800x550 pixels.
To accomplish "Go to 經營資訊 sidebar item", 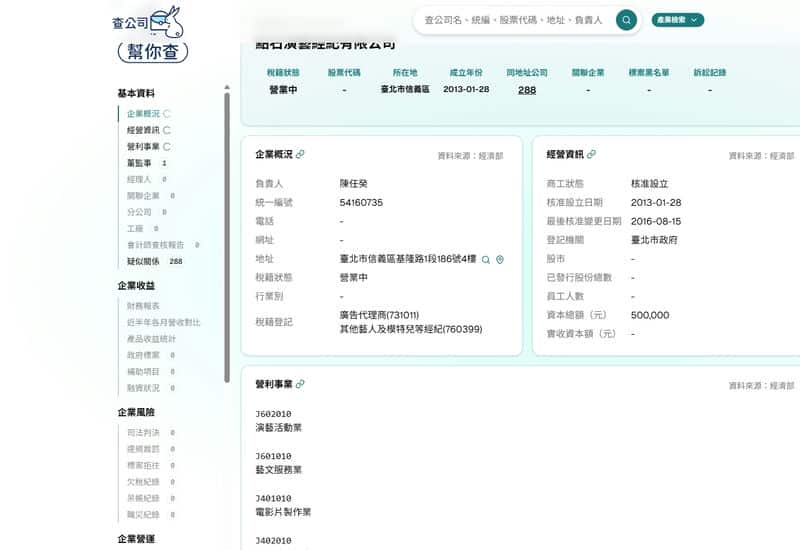I will point(143,130).
